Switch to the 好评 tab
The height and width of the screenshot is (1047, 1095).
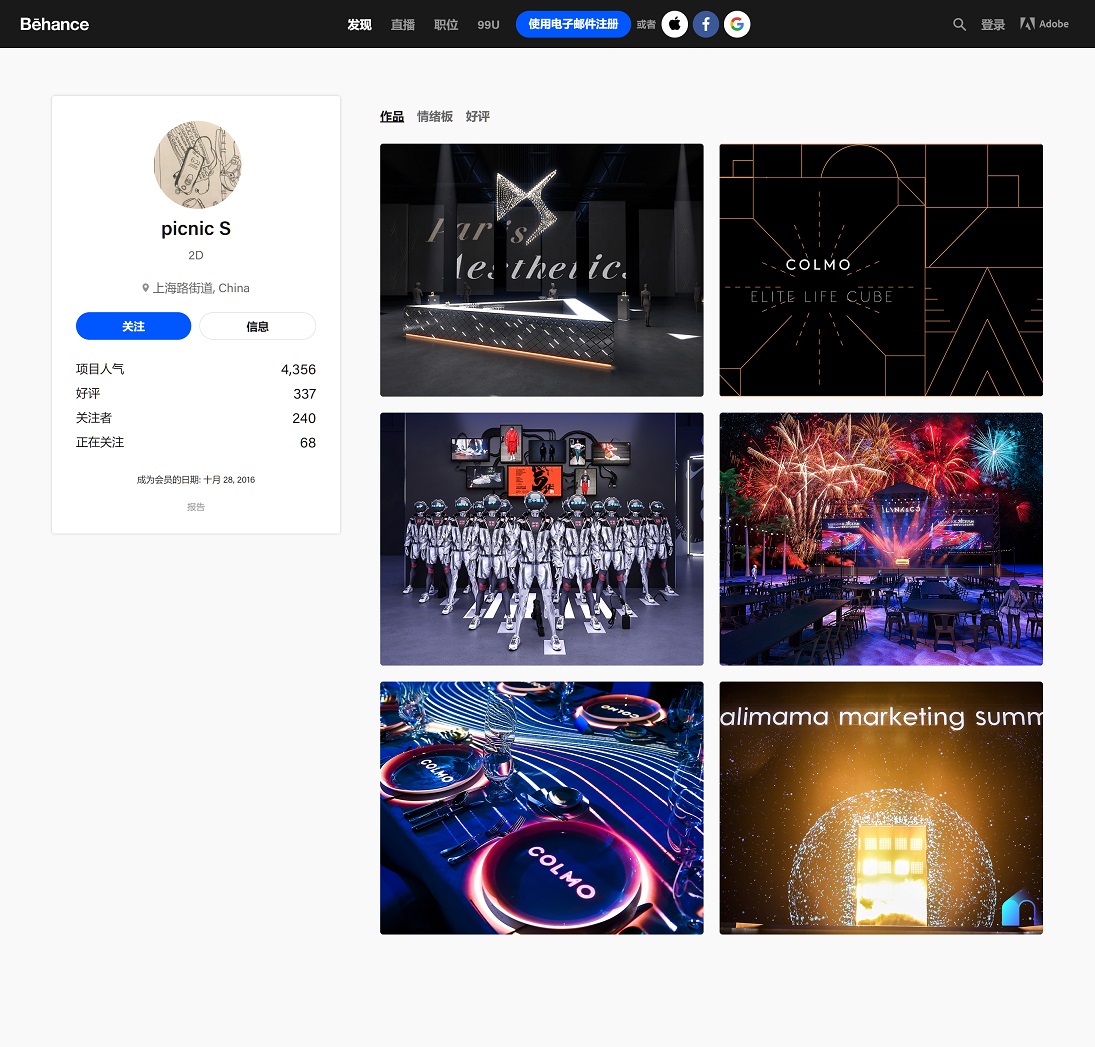(478, 117)
